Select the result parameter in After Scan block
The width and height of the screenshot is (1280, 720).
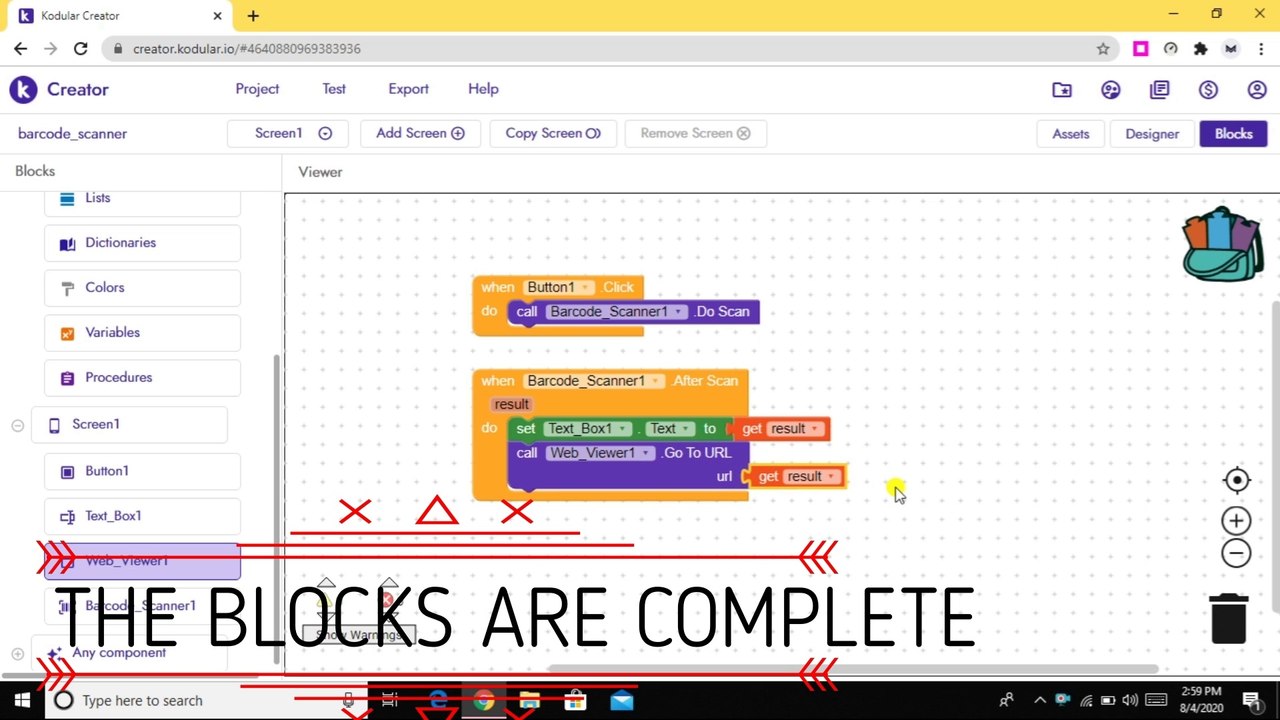point(511,405)
